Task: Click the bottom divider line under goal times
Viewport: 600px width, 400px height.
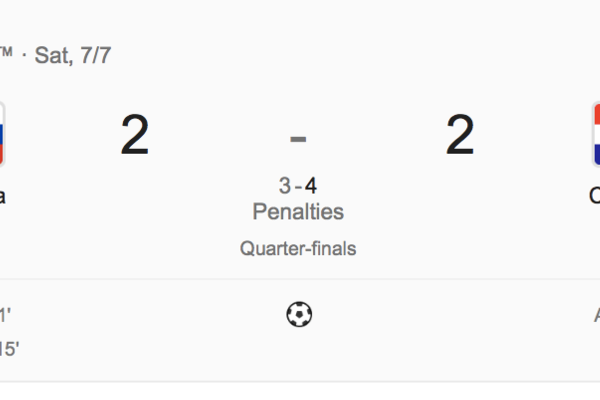Action: [x=300, y=380]
